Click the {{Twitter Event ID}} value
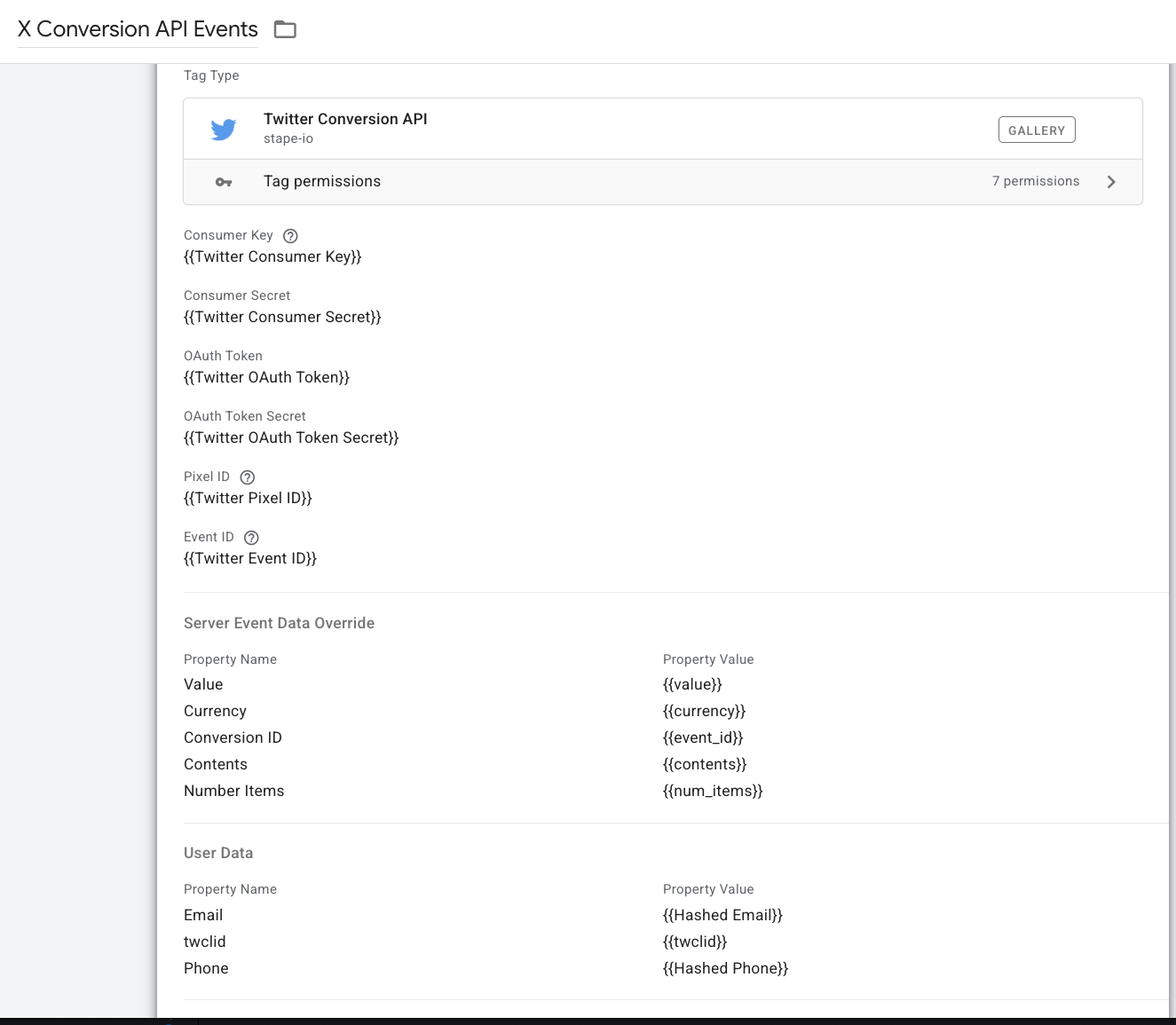 (250, 559)
